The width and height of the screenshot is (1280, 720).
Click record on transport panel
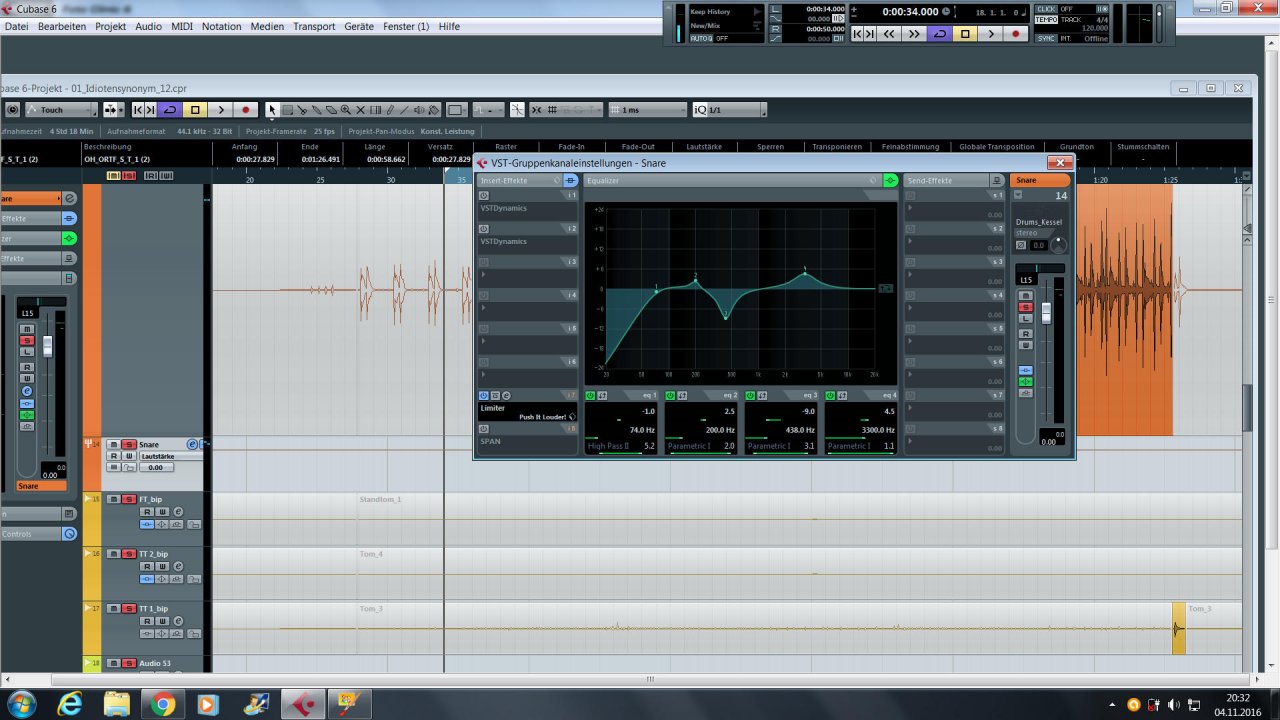(1016, 34)
